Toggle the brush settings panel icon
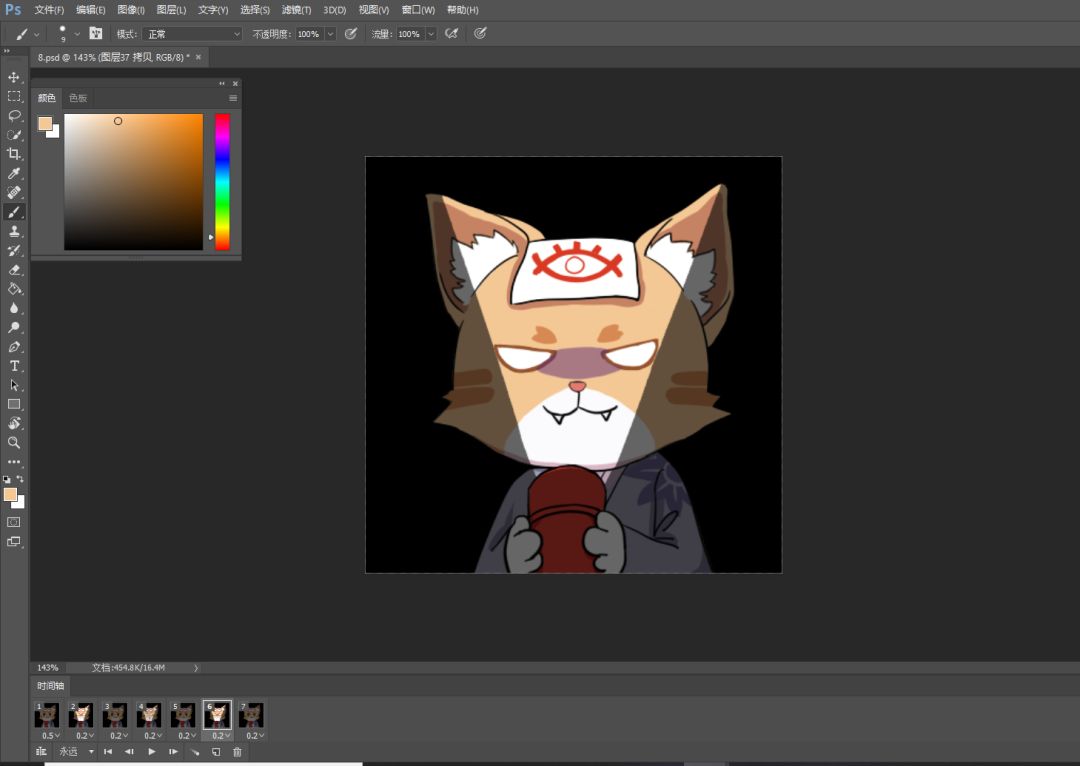Screen dimensions: 1080x766 click(x=96, y=33)
